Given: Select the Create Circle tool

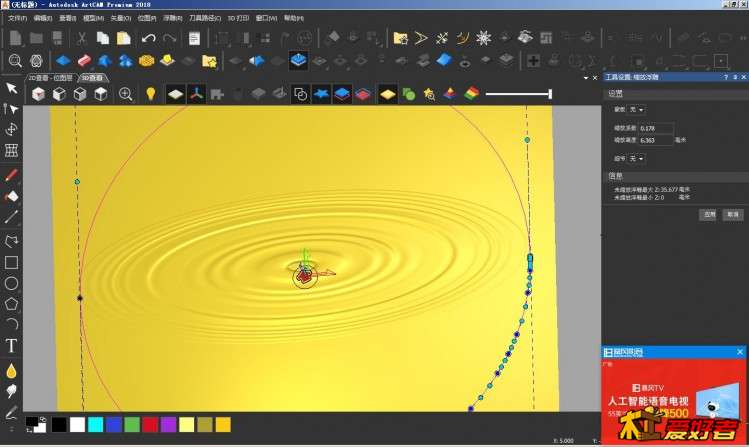Looking at the screenshot, I should click(12, 283).
